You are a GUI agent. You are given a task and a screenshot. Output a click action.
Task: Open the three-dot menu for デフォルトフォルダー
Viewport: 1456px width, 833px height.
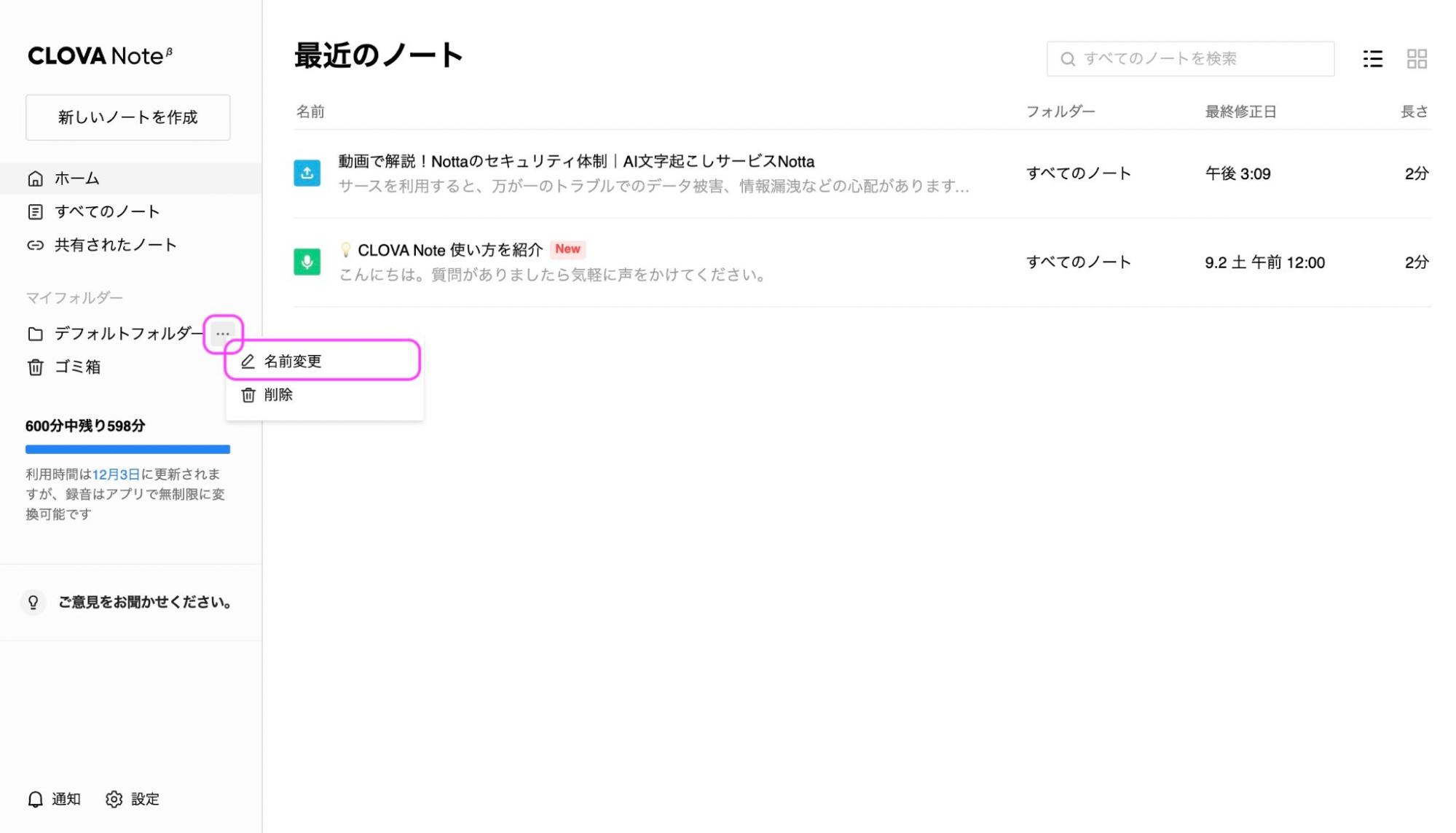tap(223, 334)
